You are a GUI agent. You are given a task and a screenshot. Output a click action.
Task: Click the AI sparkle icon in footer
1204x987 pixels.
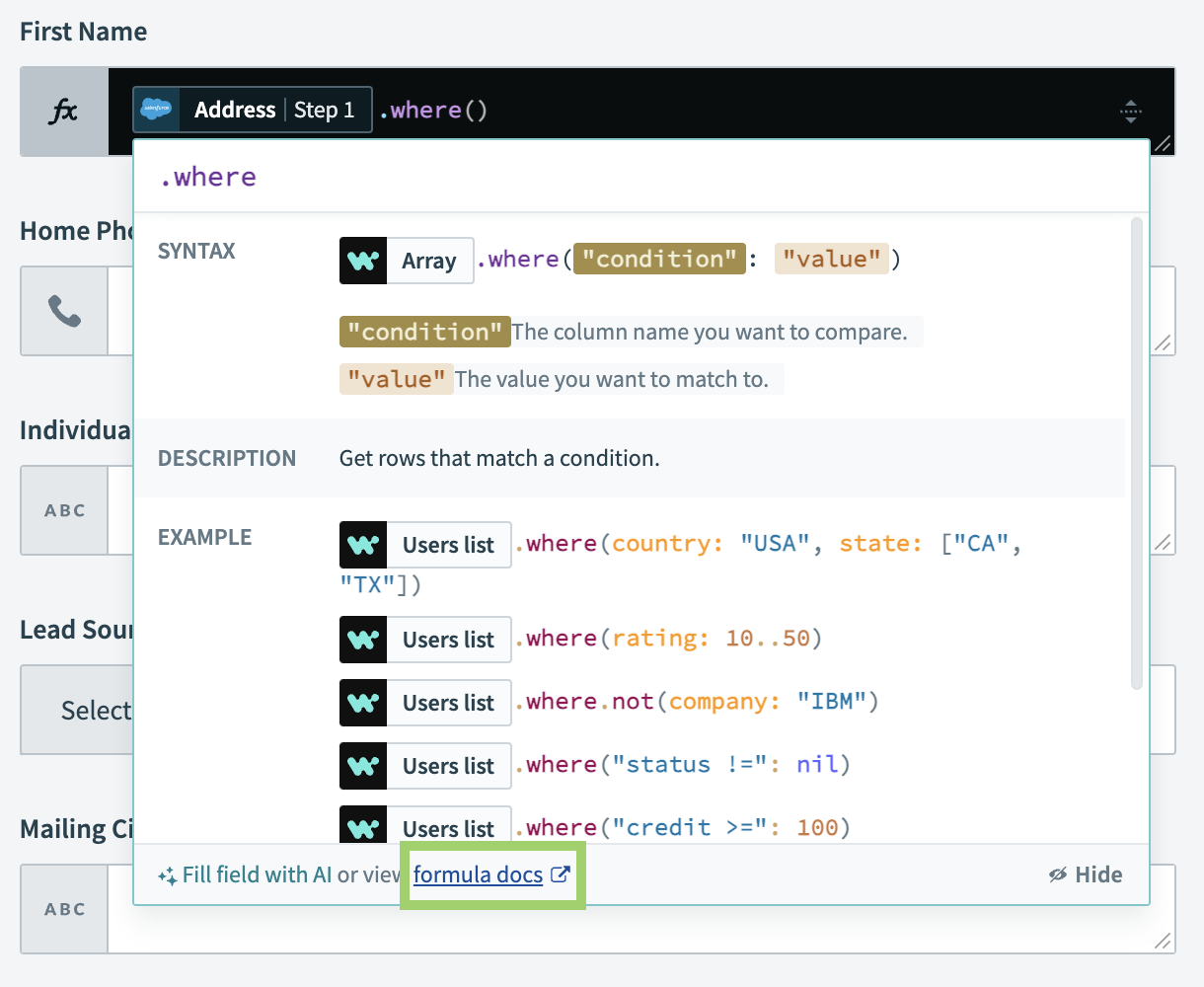coord(169,874)
